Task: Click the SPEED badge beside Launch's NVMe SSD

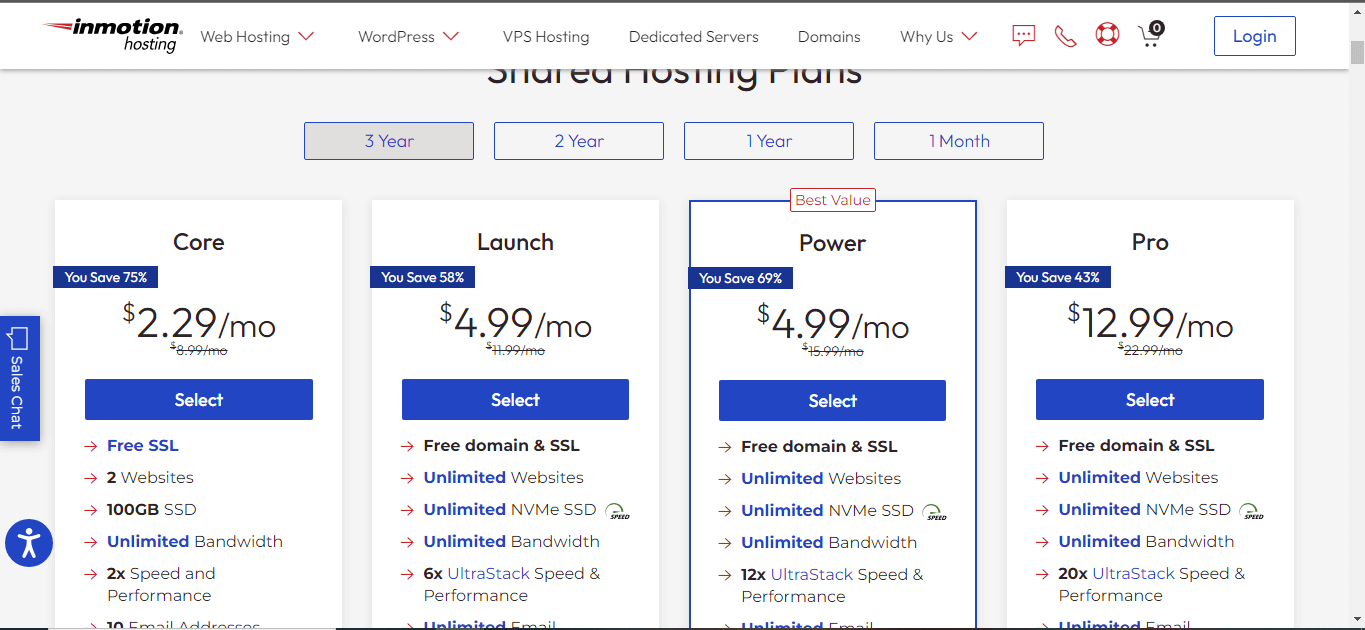Action: pos(617,511)
